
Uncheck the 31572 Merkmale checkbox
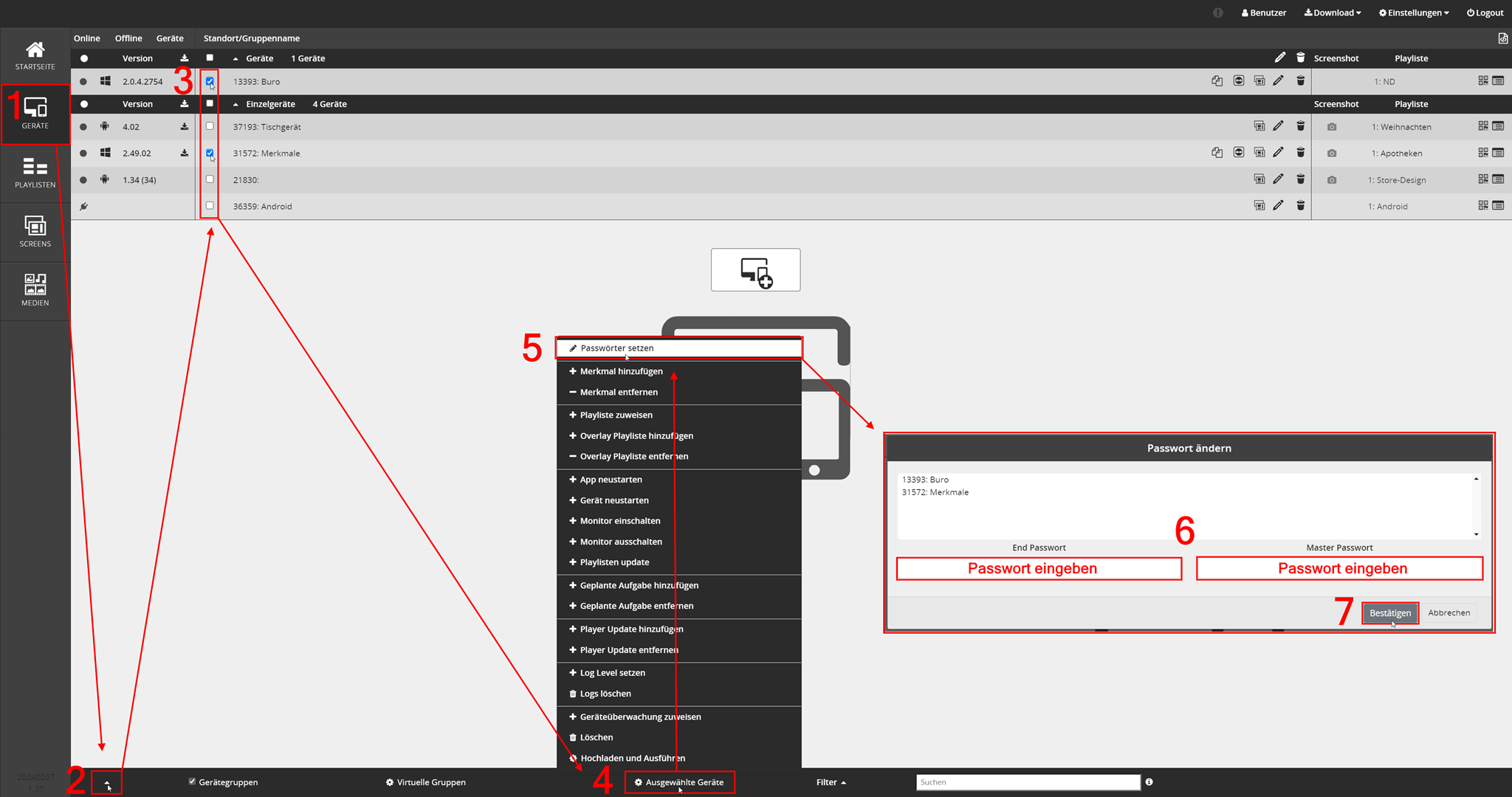[210, 153]
